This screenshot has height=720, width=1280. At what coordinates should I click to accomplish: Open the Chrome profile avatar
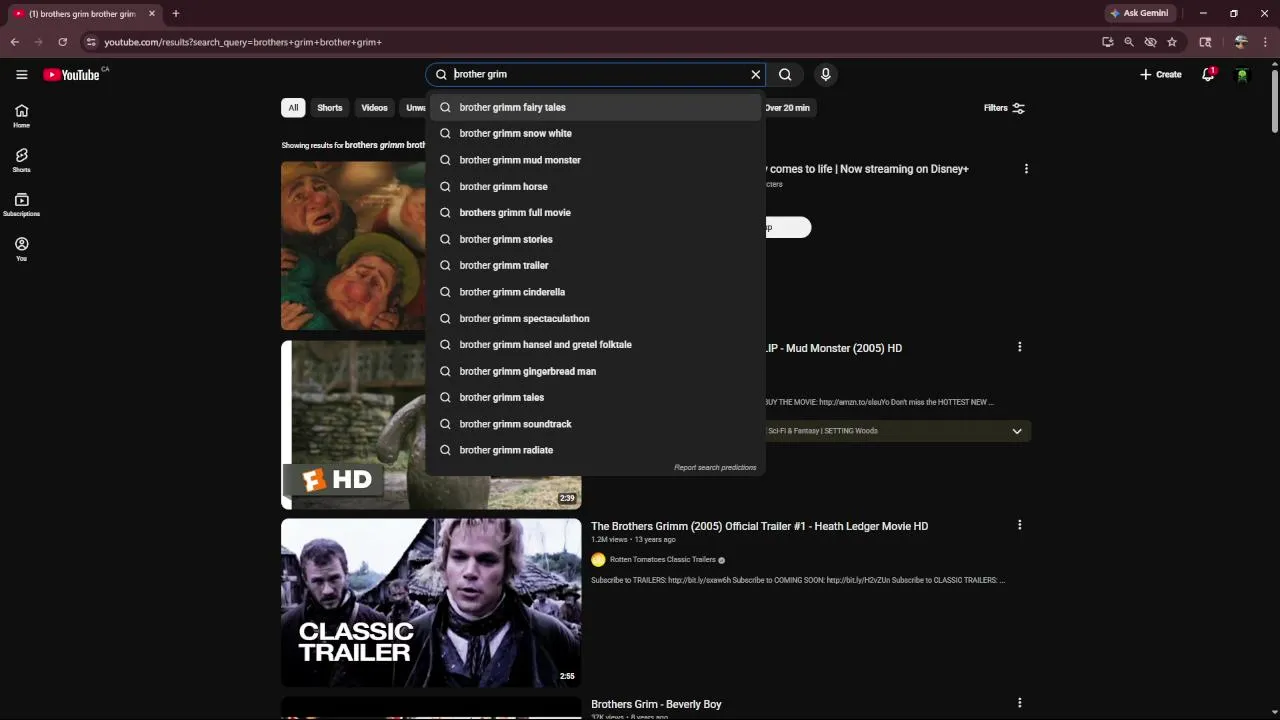coord(1241,42)
